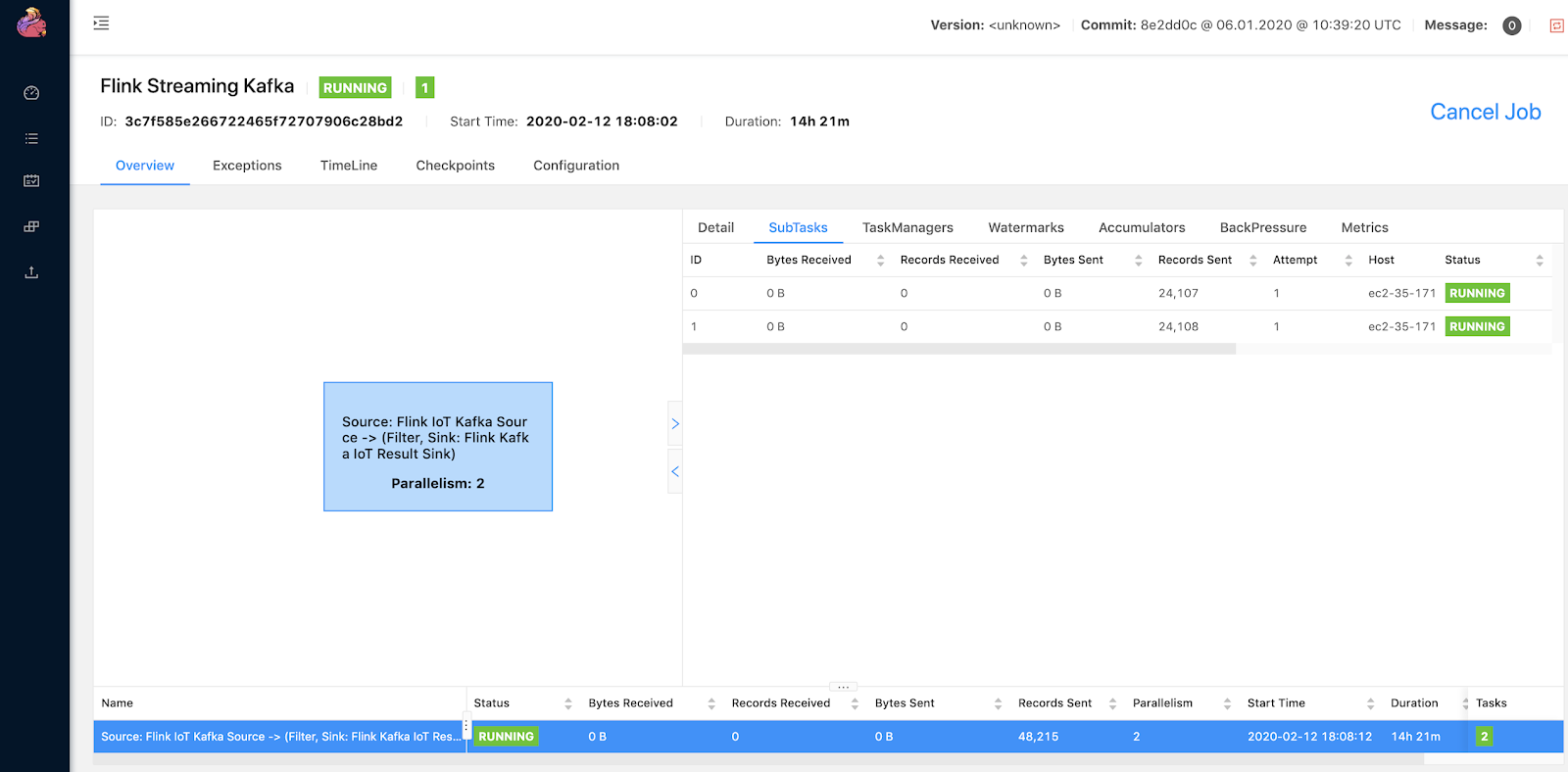
Task: Click RUNNING badge in vertex row
Action: (x=506, y=737)
